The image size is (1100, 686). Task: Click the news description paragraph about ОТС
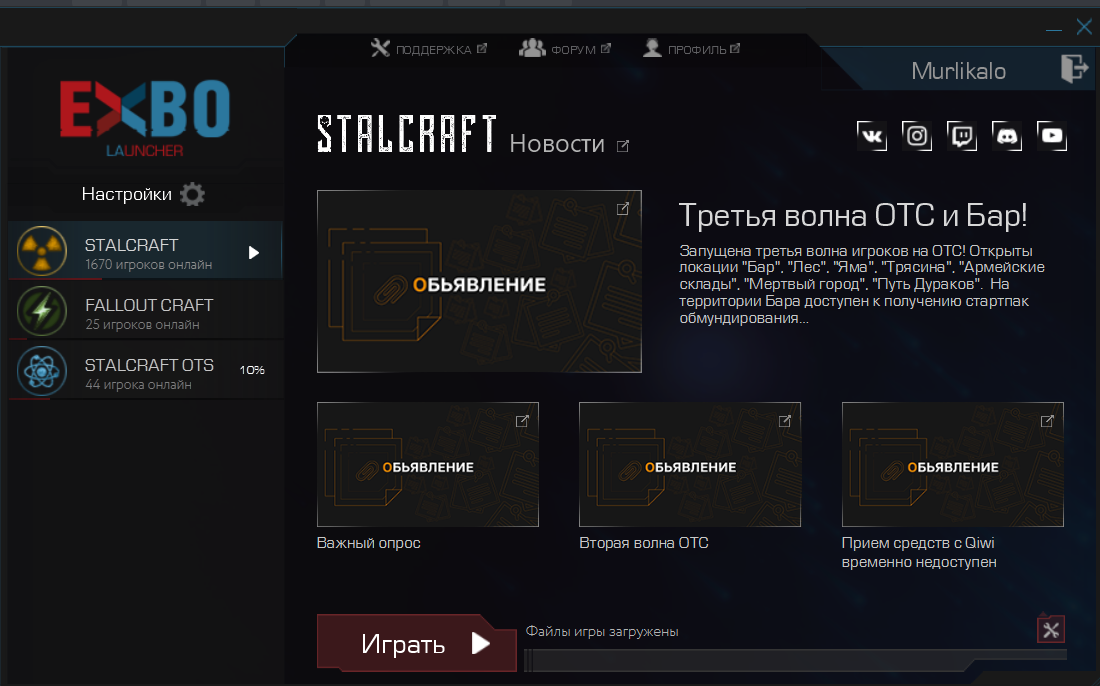tap(862, 284)
